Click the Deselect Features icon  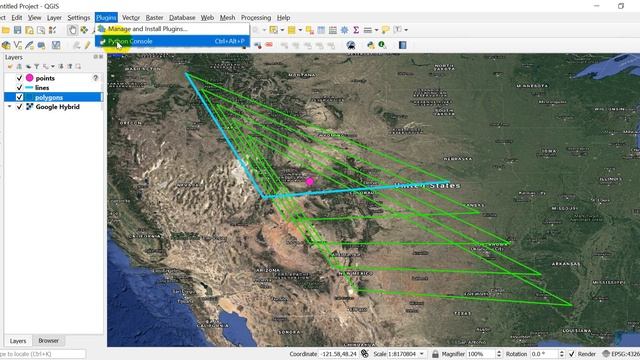click(309, 30)
